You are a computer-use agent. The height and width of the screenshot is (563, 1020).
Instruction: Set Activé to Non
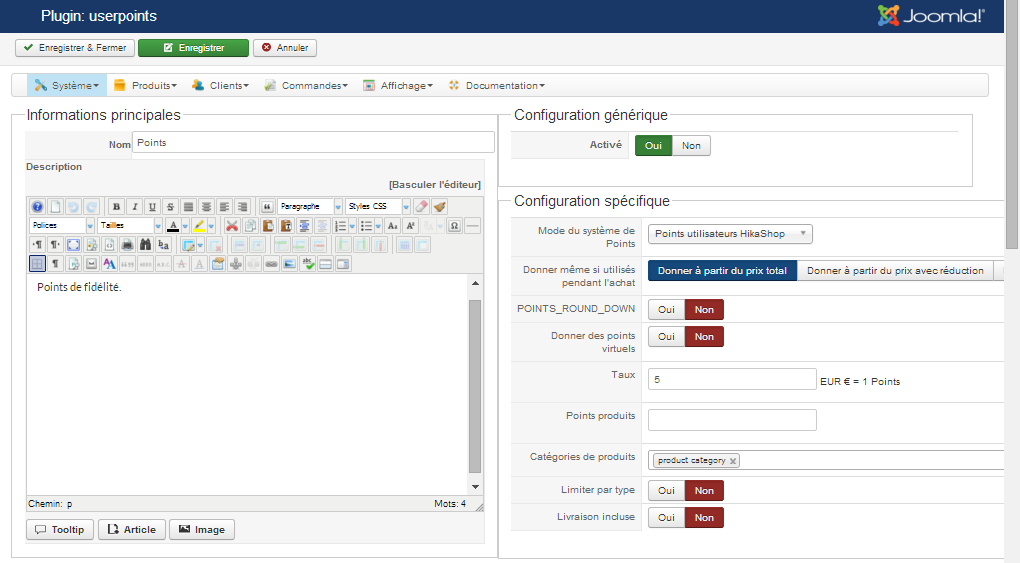coord(691,146)
